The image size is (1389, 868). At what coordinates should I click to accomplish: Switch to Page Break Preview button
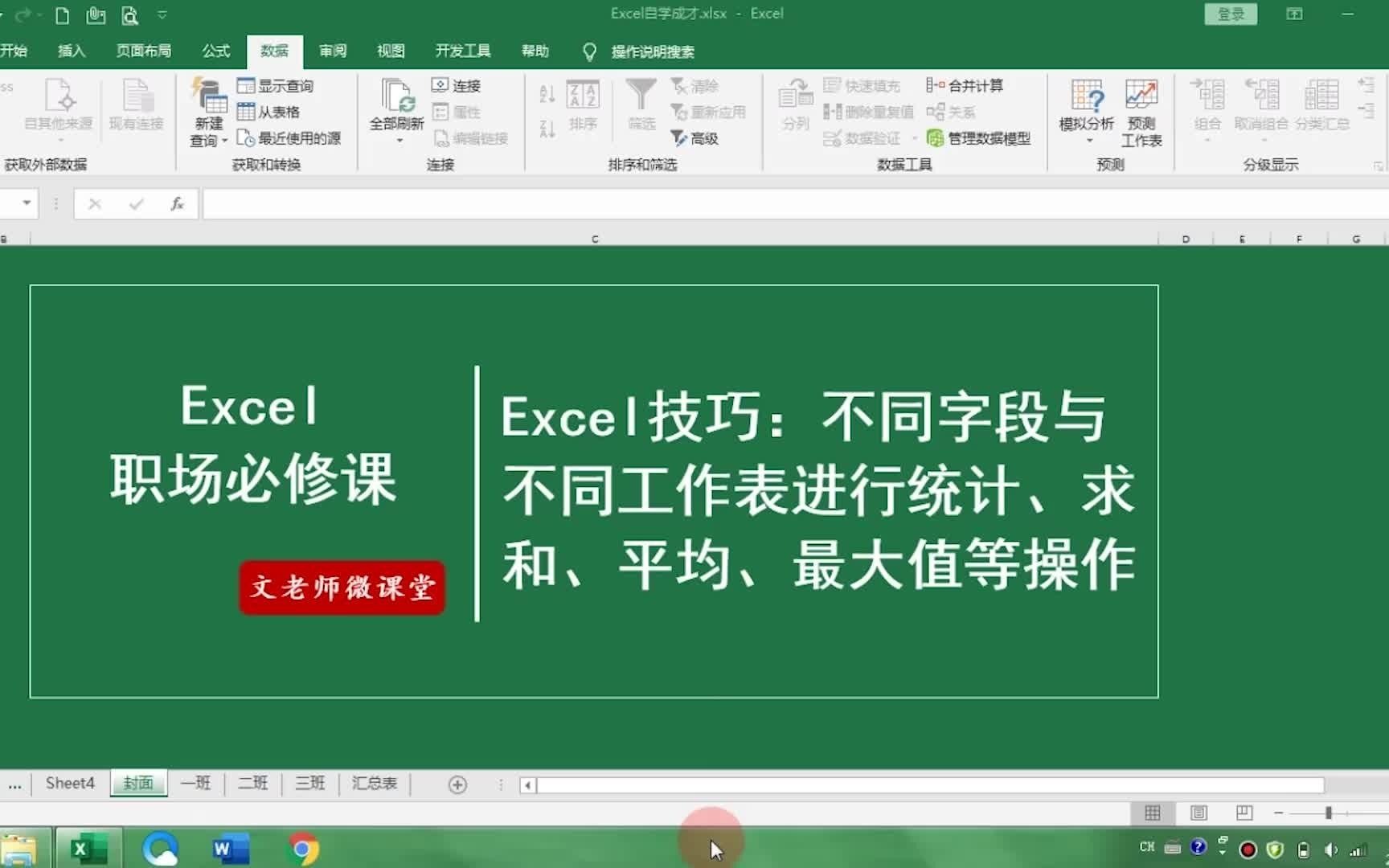click(x=1244, y=813)
